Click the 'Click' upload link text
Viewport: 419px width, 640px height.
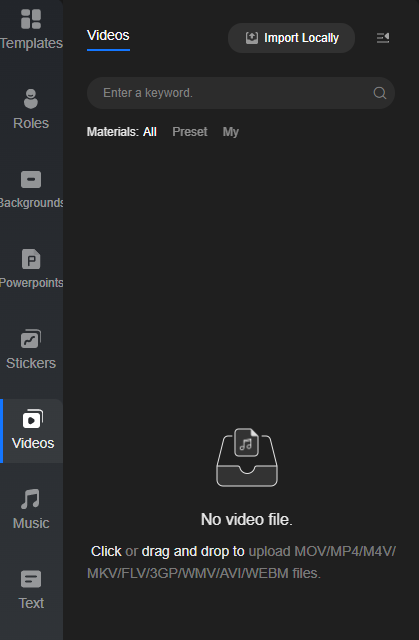tap(106, 551)
